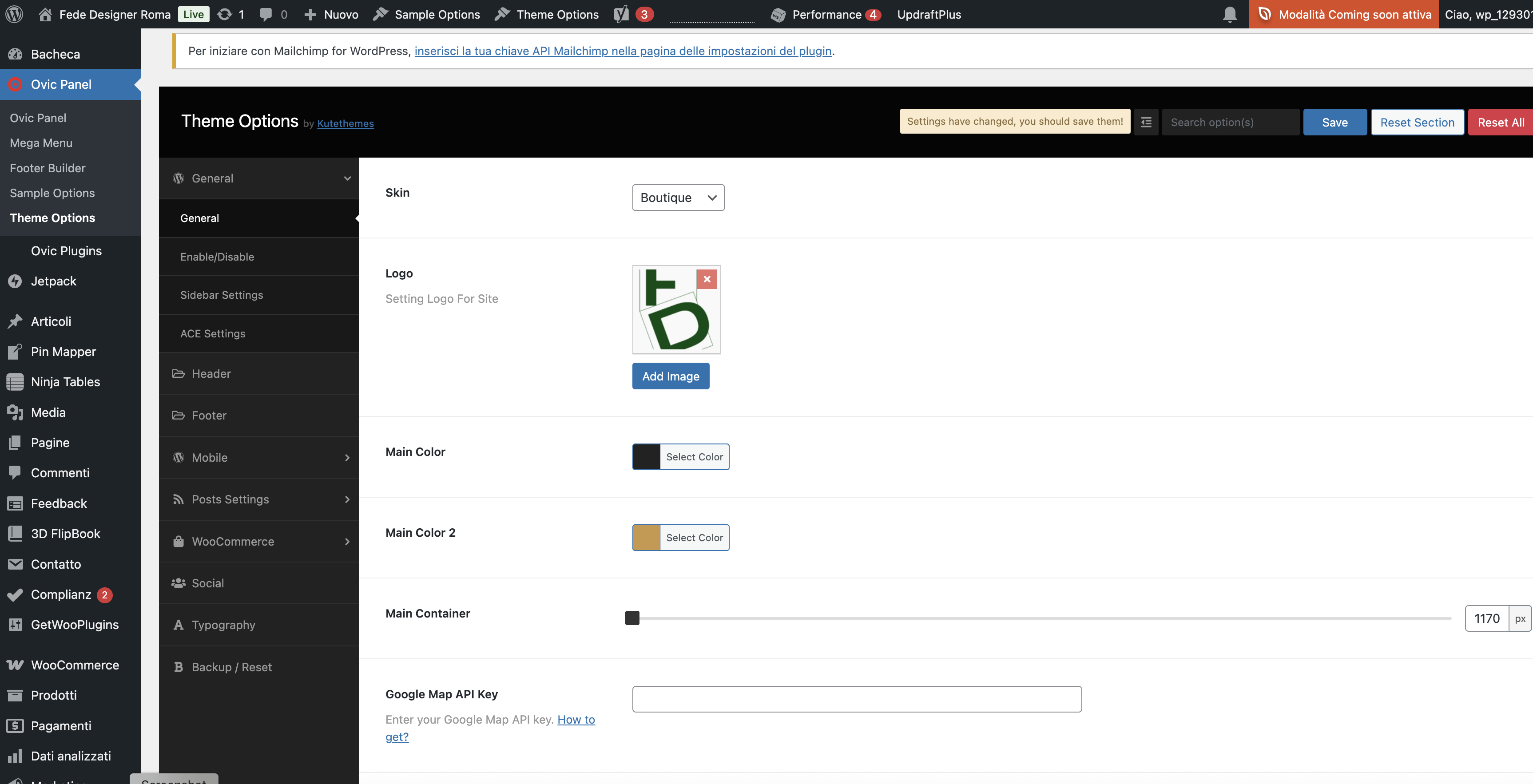This screenshot has height=784, width=1533.
Task: Click Sample Options in admin top bar
Action: click(427, 14)
